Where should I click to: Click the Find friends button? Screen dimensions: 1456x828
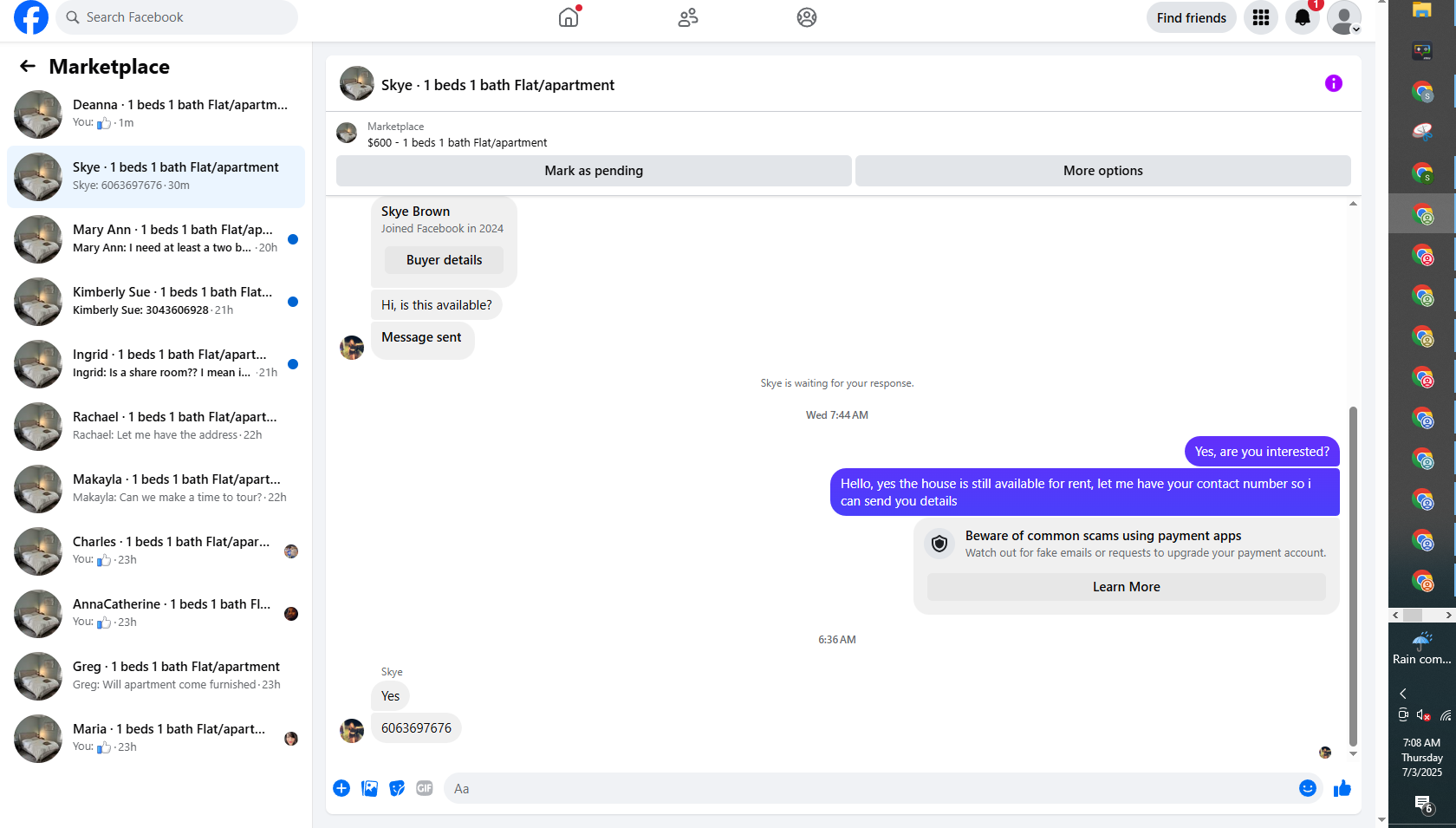coord(1192,17)
